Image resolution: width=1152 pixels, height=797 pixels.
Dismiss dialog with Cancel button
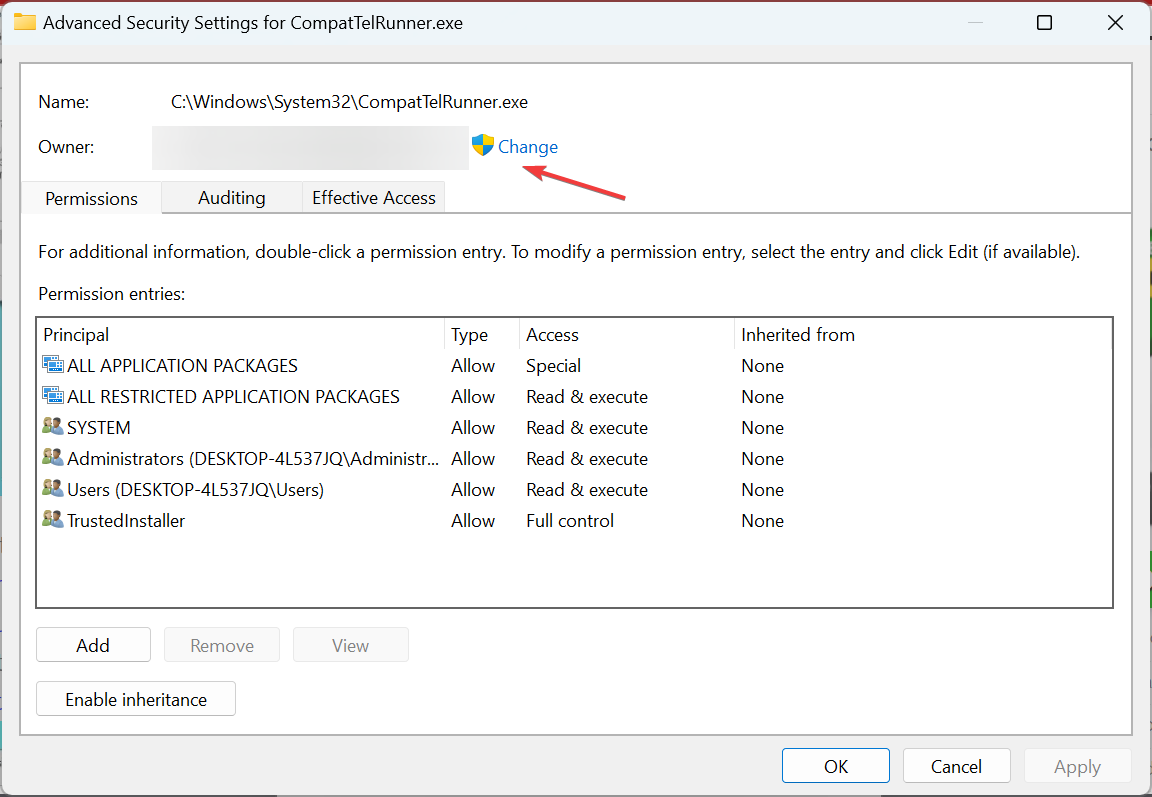(956, 766)
